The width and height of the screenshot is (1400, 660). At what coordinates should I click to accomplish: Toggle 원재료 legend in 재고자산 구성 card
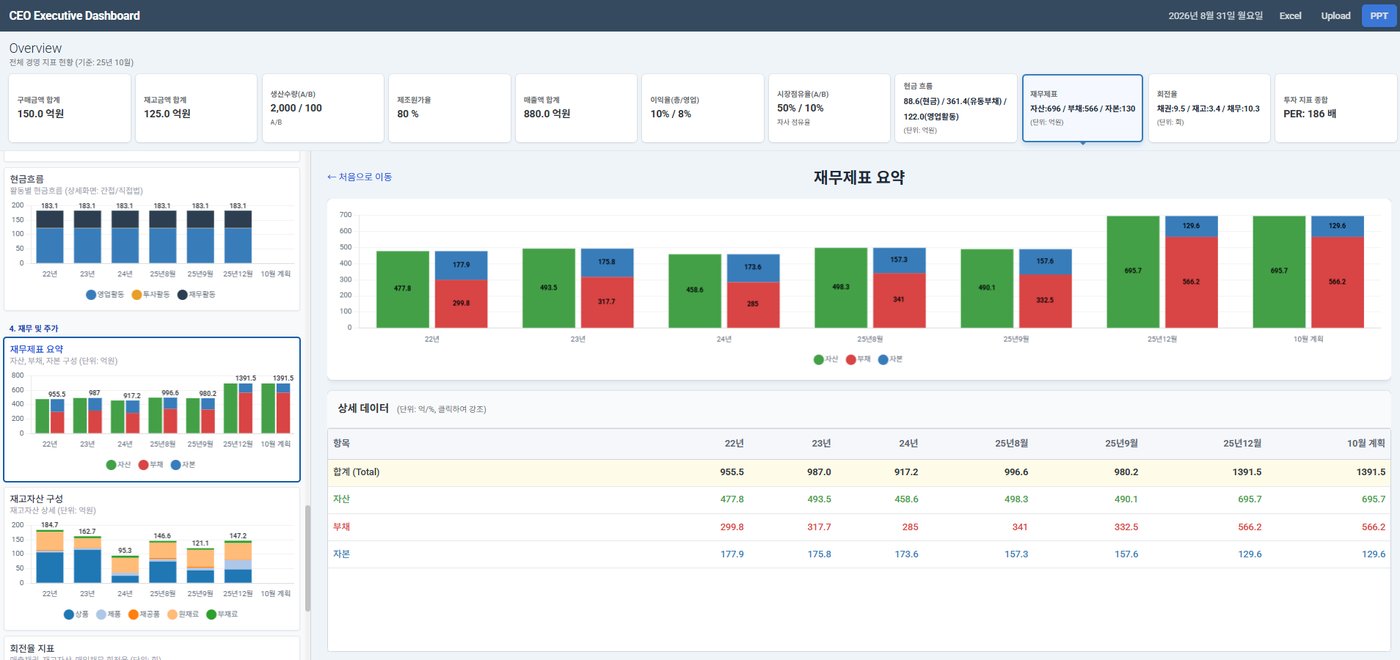[185, 614]
